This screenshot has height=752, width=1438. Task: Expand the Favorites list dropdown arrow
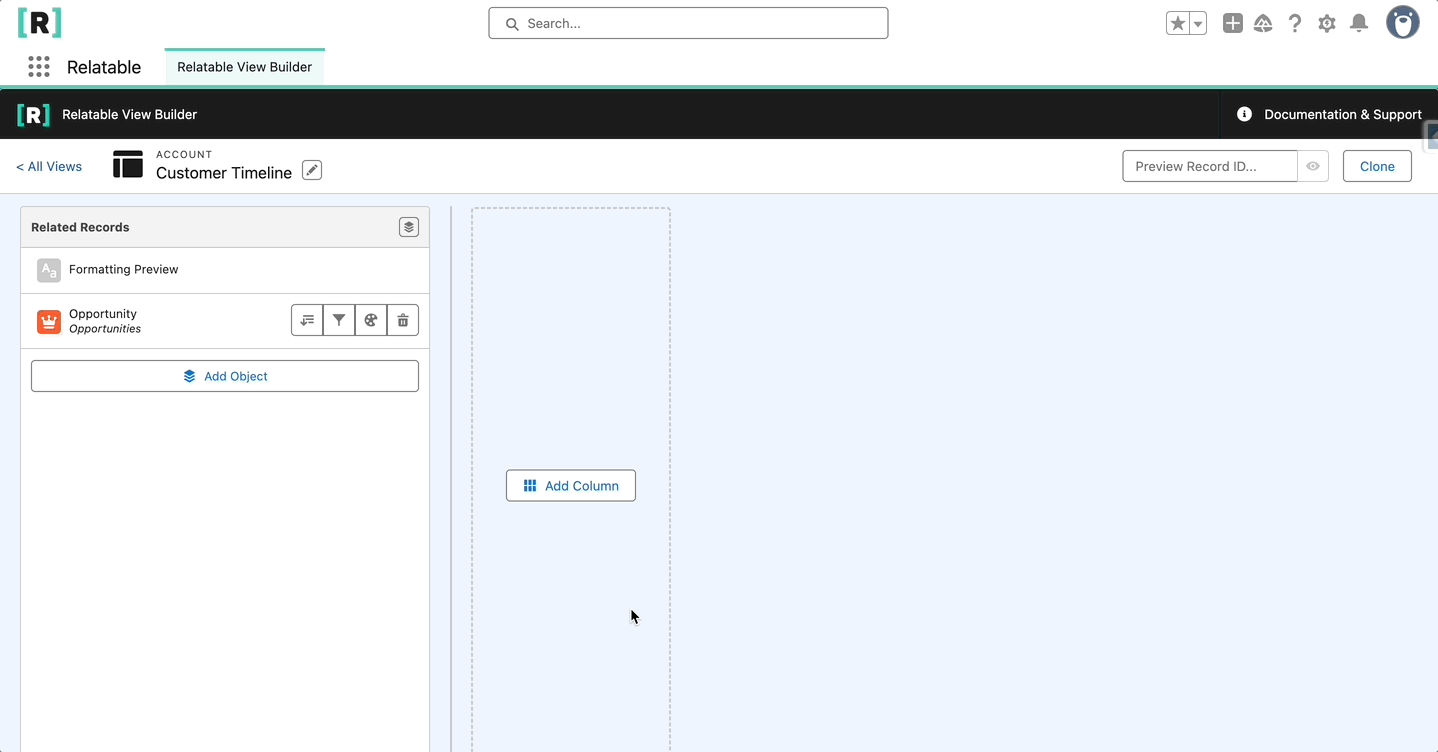1198,23
